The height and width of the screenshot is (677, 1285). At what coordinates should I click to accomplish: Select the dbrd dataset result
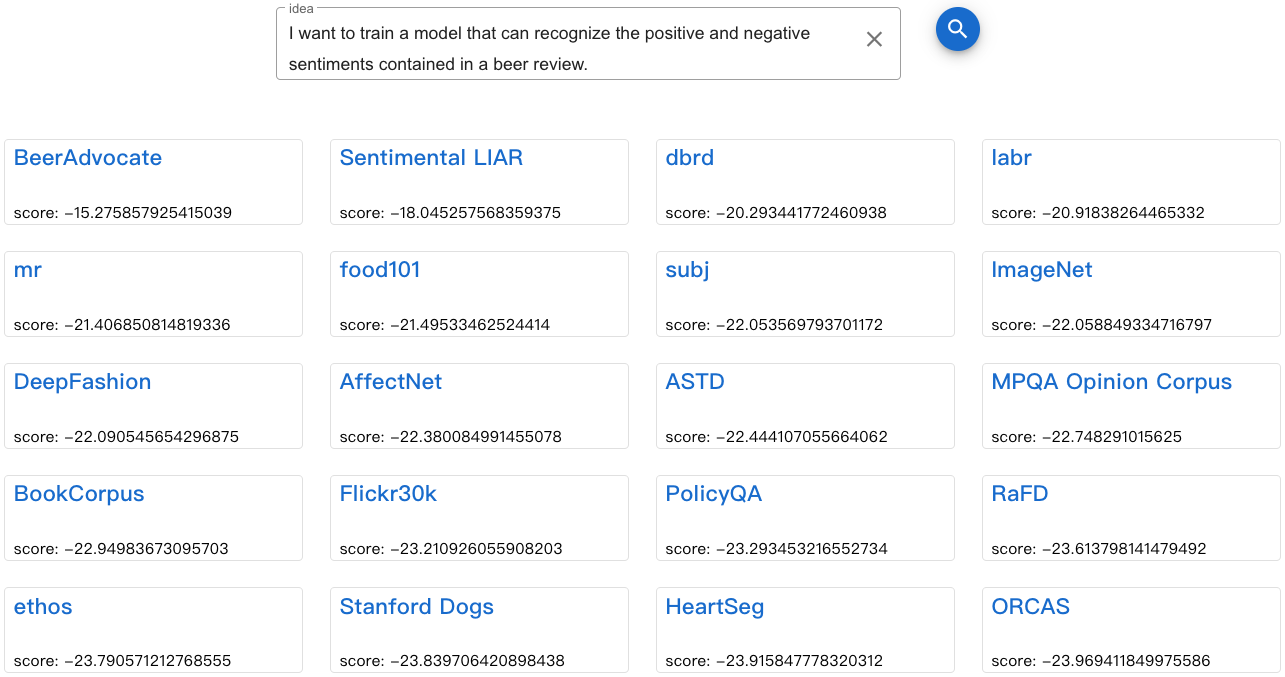[690, 158]
